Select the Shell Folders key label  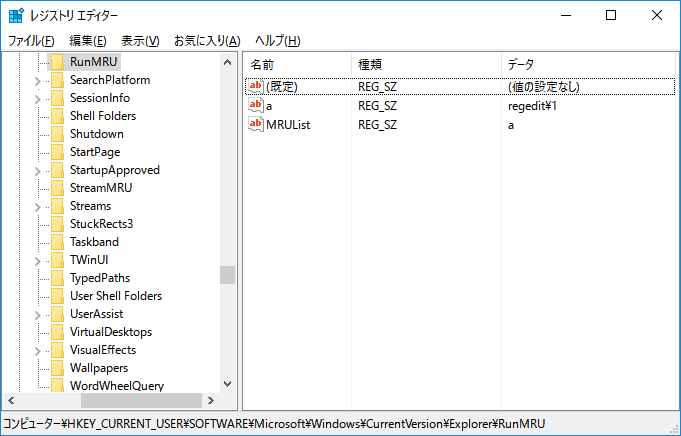point(103,116)
